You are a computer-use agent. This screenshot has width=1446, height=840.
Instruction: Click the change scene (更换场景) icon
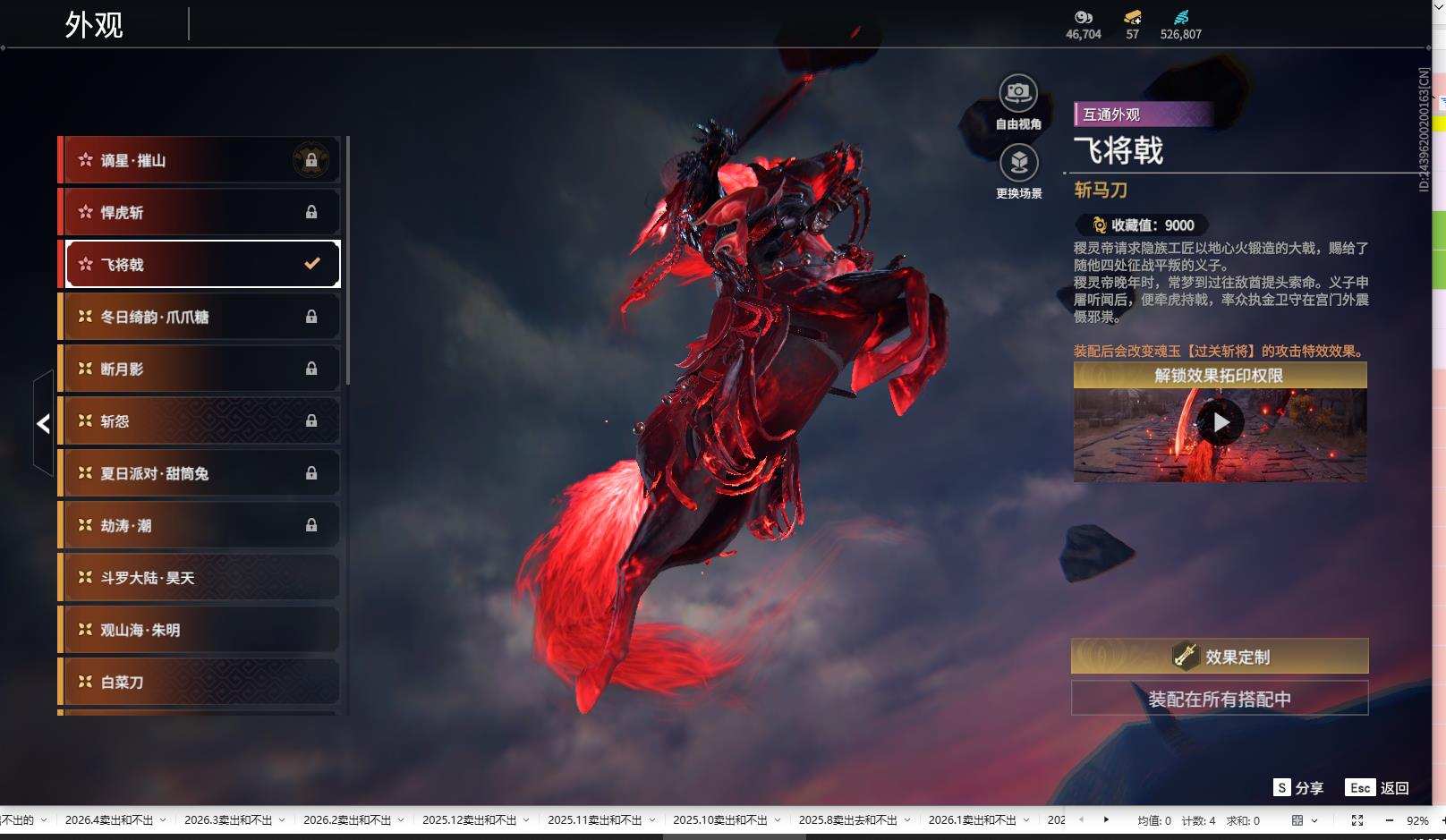[x=1018, y=162]
